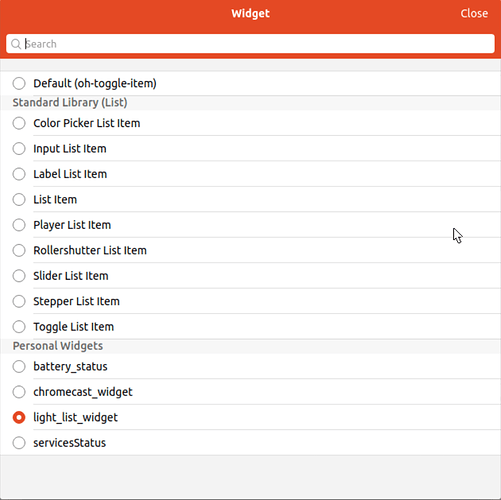Focus the Search input field
The width and height of the screenshot is (501, 500).
click(250, 44)
